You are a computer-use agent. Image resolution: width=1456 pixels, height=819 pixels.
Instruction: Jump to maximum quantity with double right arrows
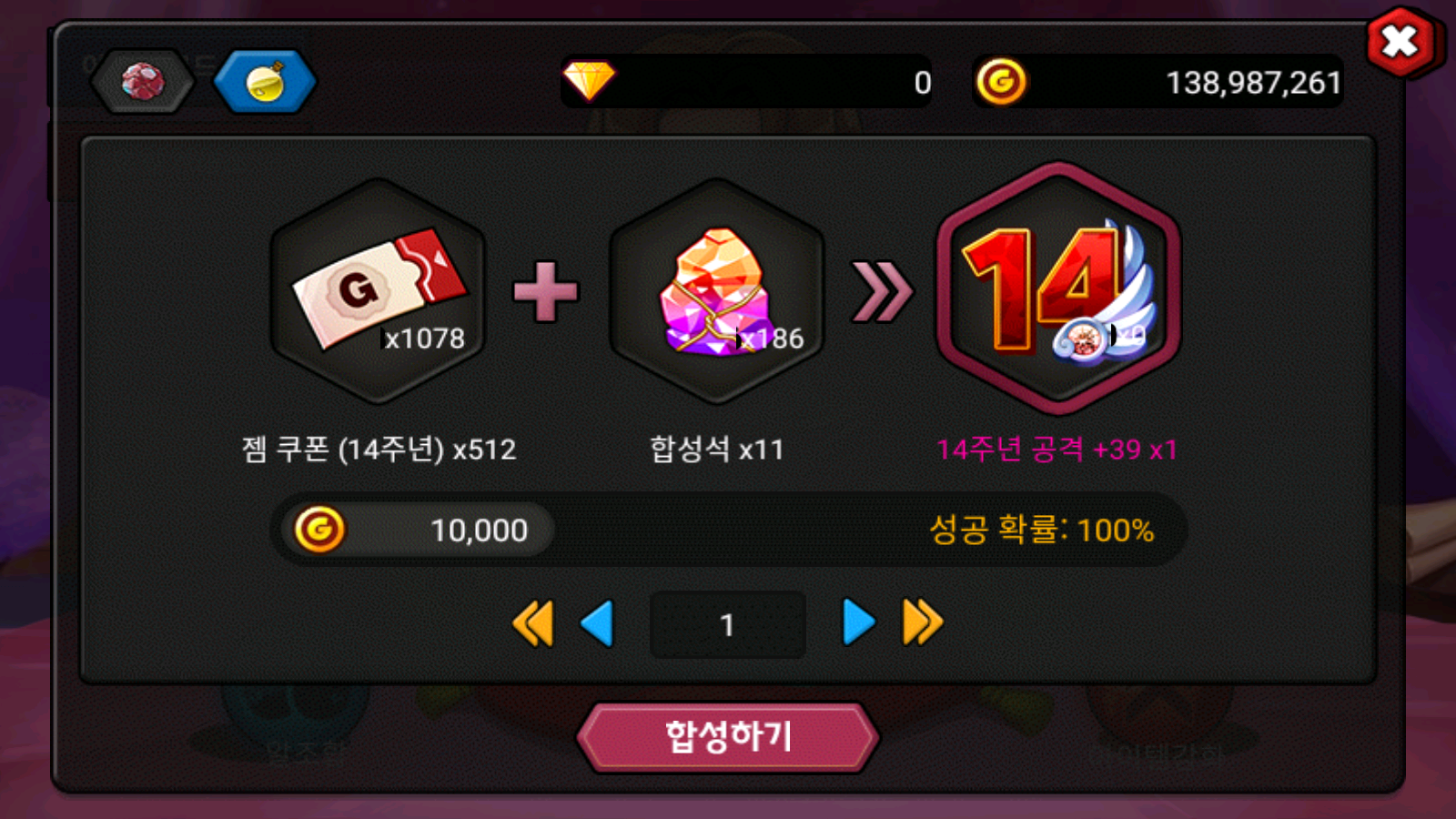tap(922, 622)
